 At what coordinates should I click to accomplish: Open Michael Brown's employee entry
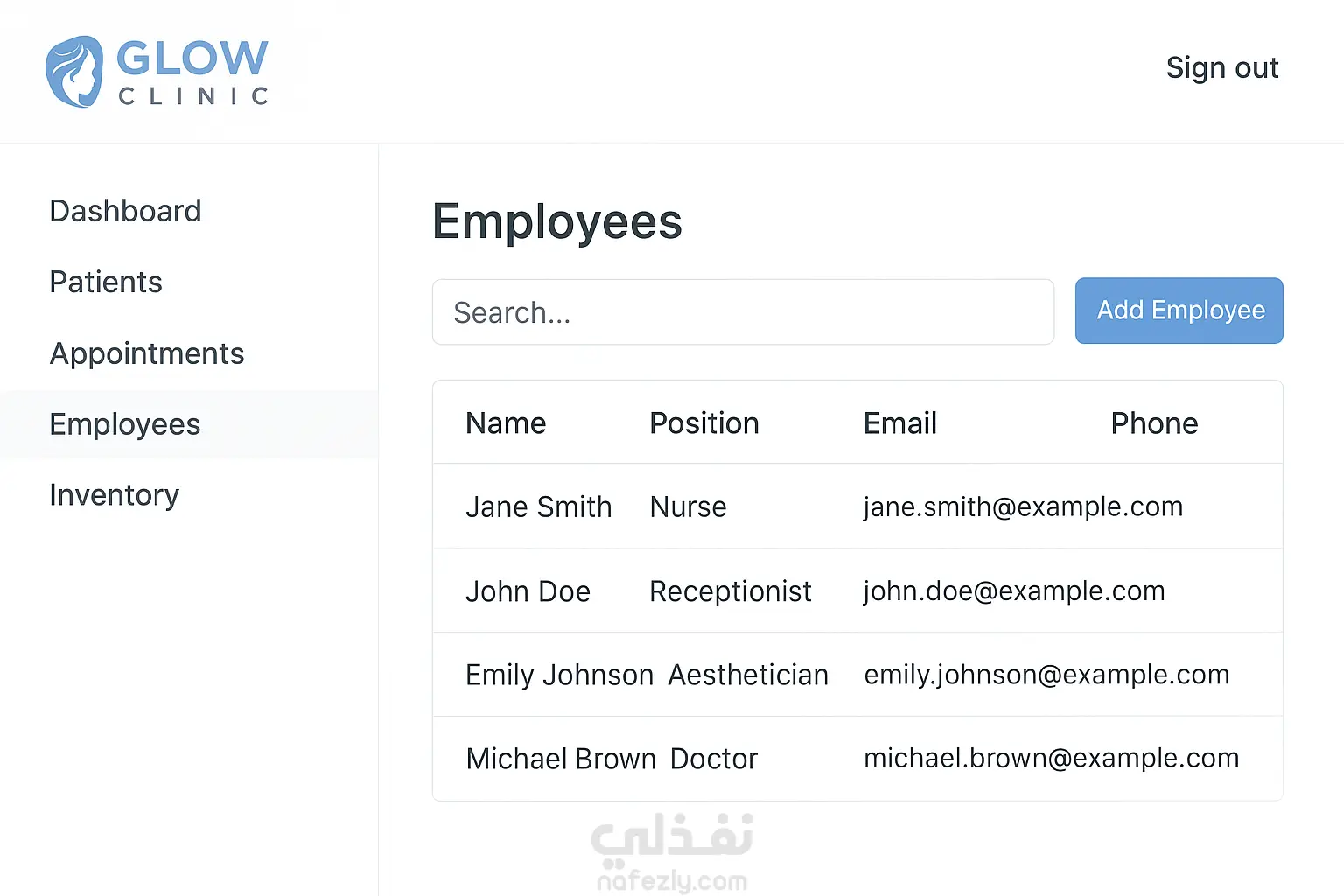pyautogui.click(x=857, y=758)
